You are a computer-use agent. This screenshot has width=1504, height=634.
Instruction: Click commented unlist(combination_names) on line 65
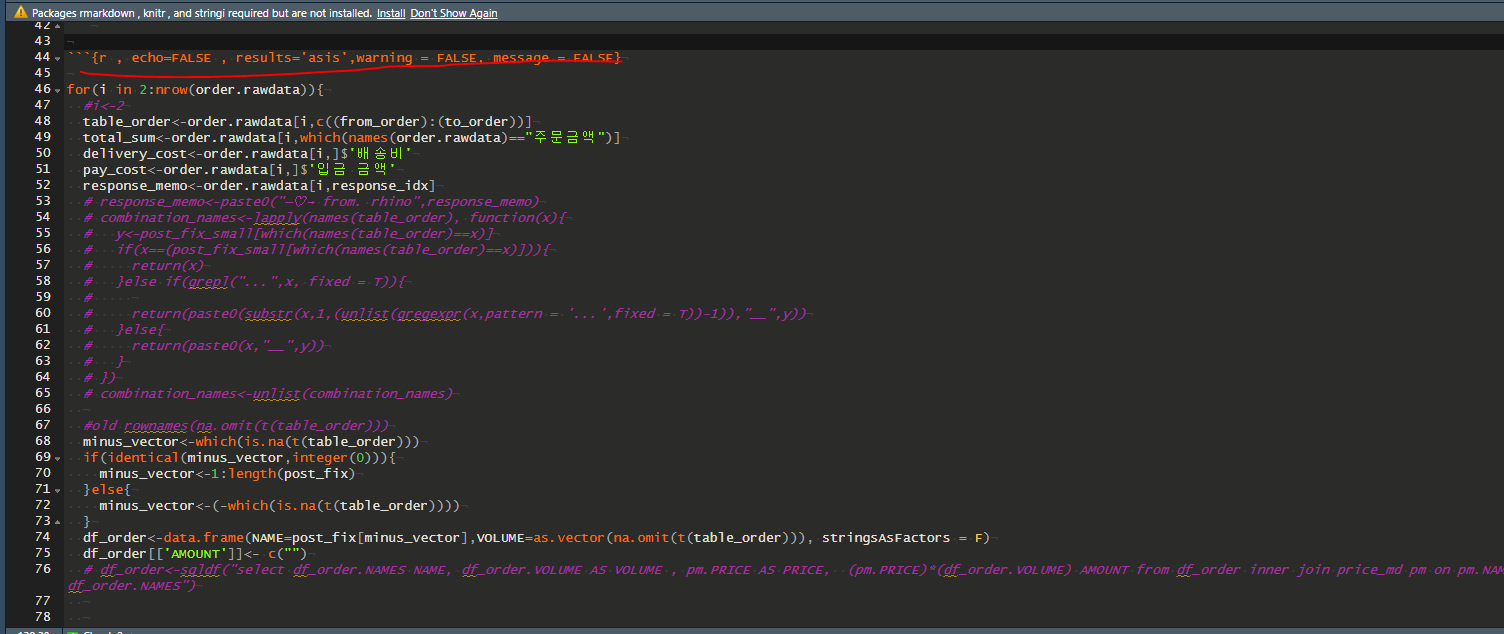tap(352, 394)
